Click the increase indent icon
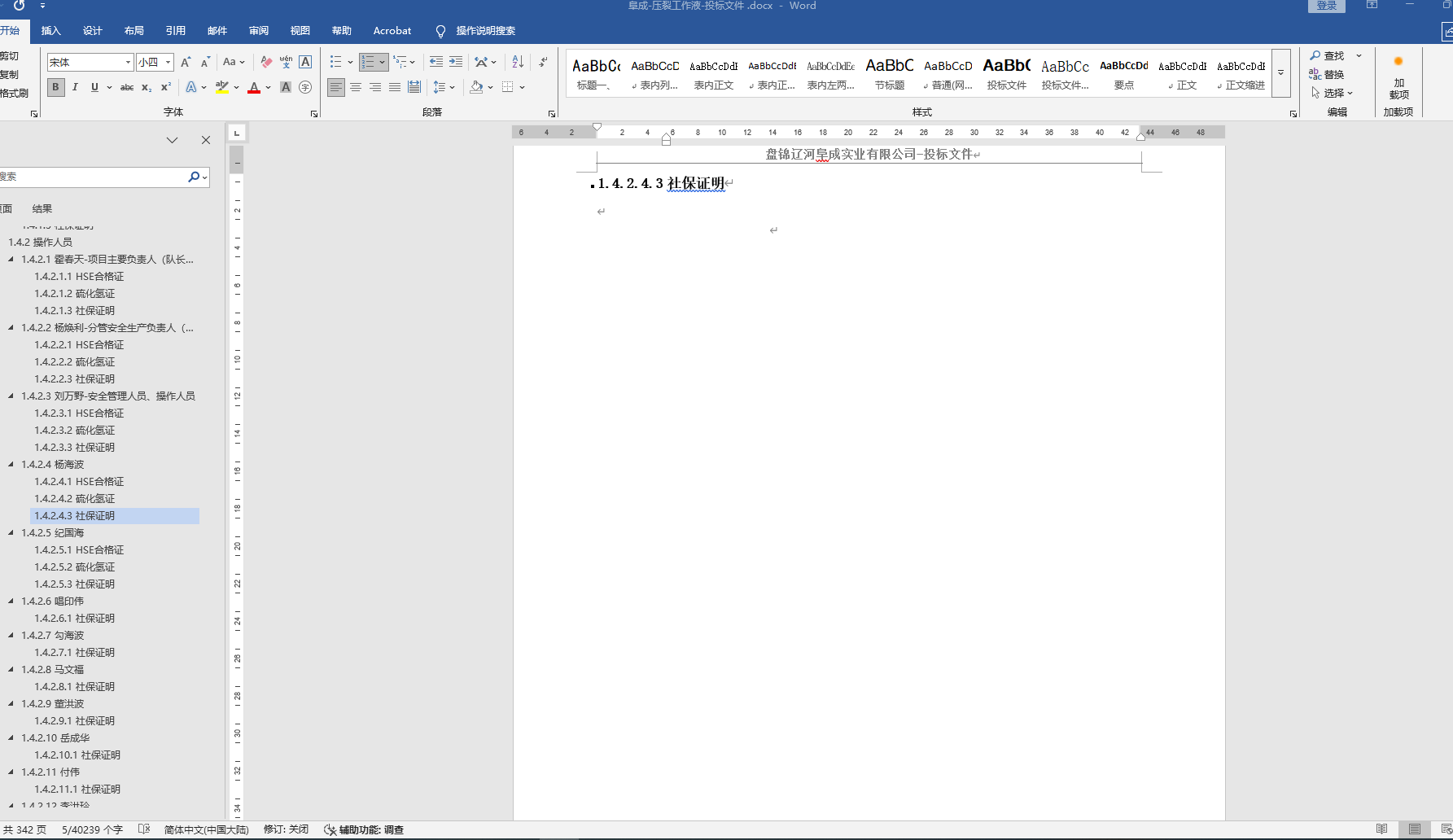 pyautogui.click(x=456, y=62)
